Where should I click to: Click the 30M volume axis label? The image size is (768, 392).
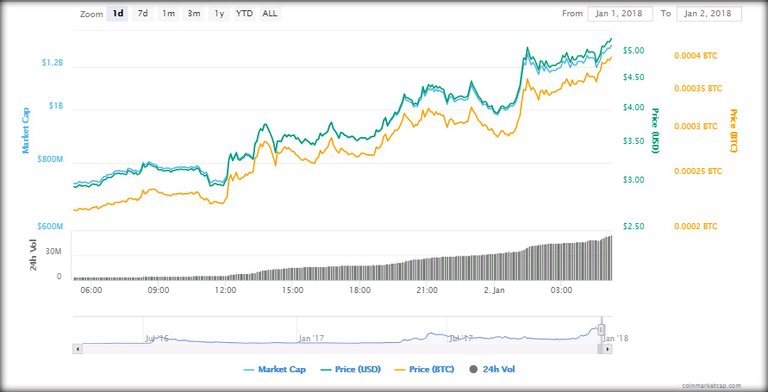click(x=54, y=251)
